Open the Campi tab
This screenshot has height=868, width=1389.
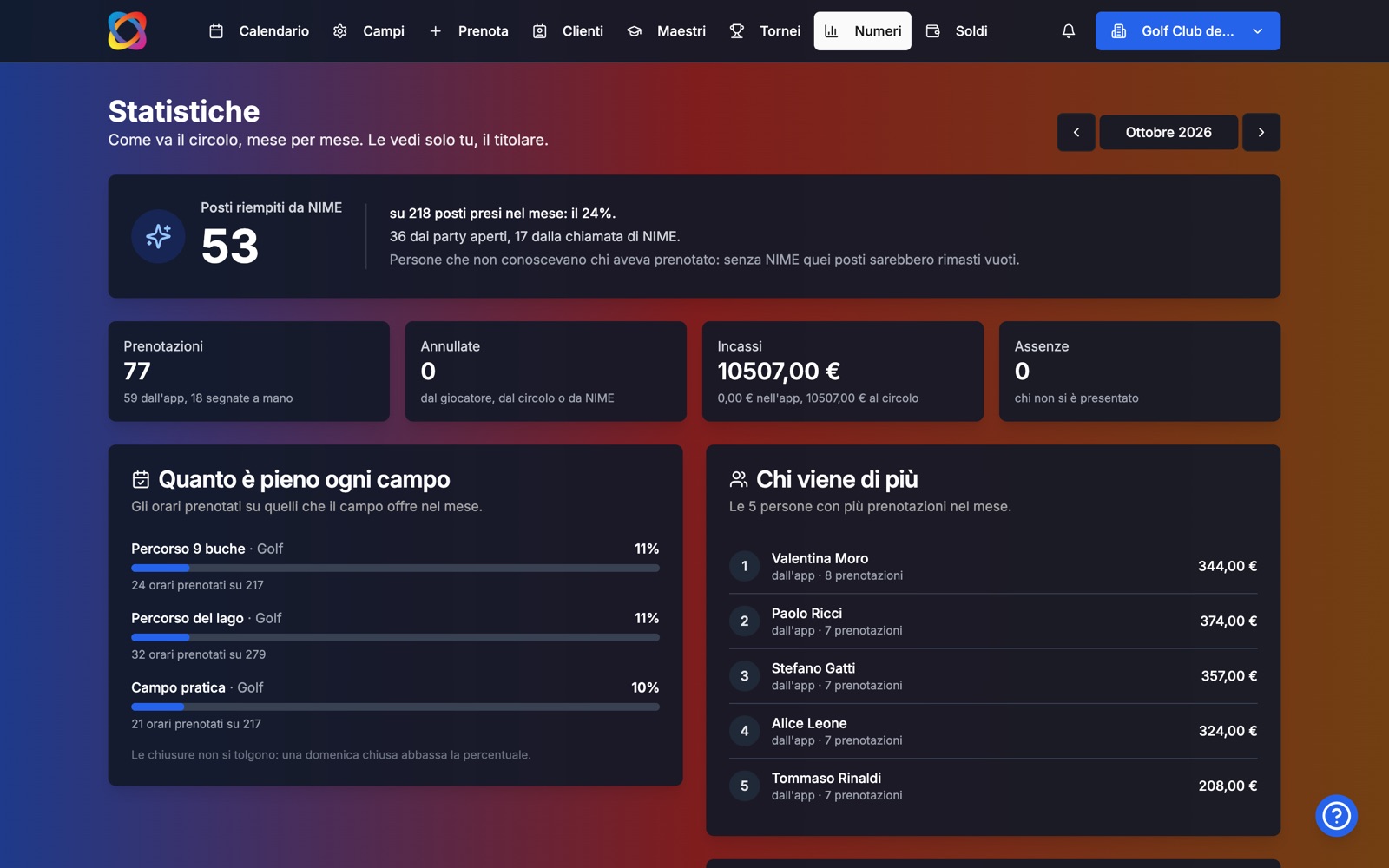tap(368, 31)
